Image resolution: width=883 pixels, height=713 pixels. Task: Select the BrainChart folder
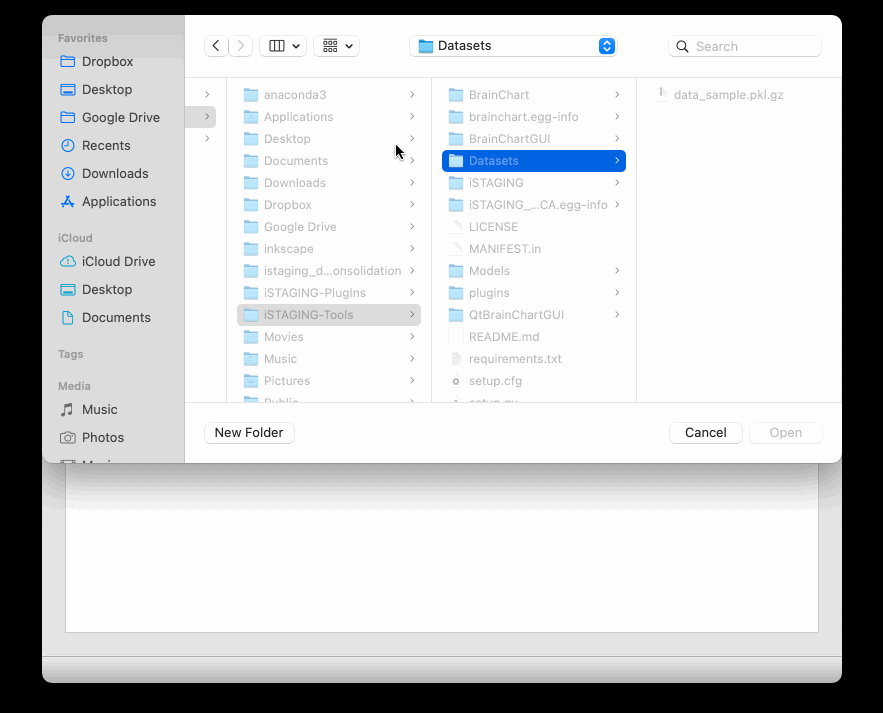(534, 95)
